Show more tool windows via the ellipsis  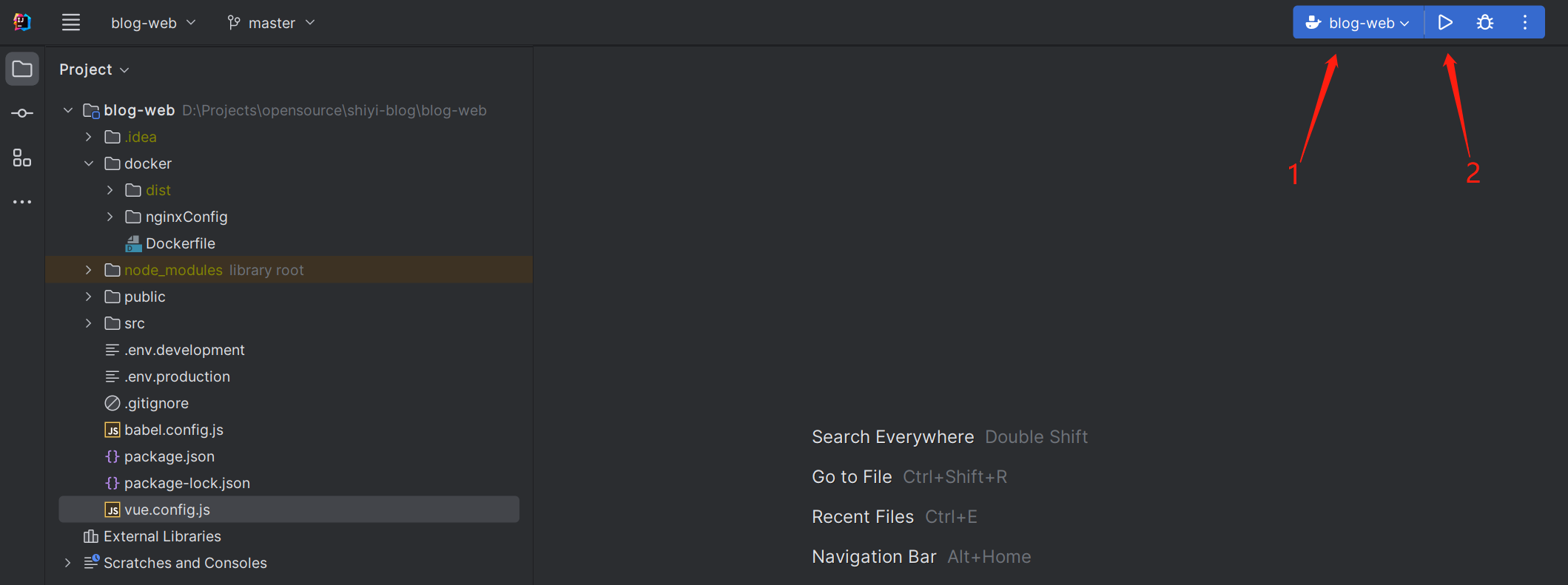click(22, 202)
